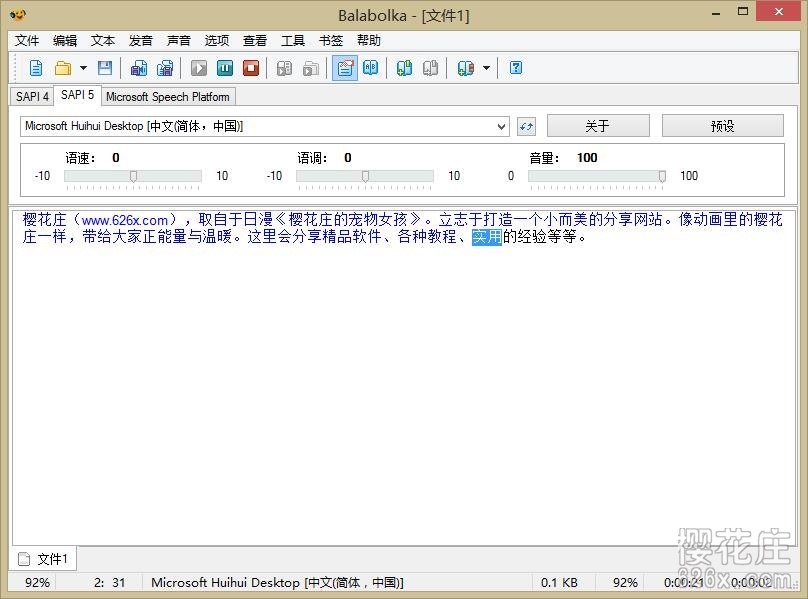Image resolution: width=808 pixels, height=599 pixels.
Task: Click the refresh voice arrows icon button
Action: [x=526, y=126]
